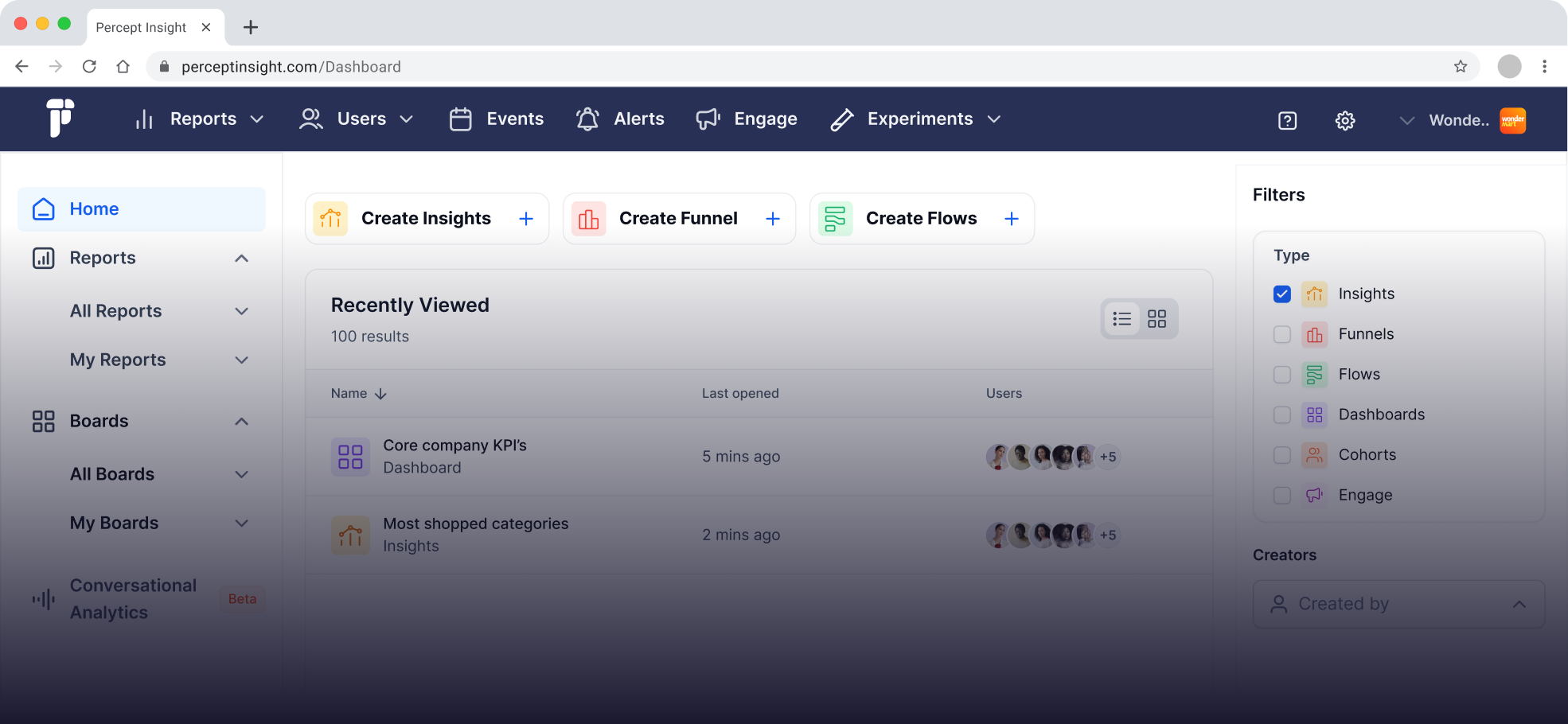Expand All Reports in sidebar
This screenshot has height=724, width=1568.
click(242, 311)
